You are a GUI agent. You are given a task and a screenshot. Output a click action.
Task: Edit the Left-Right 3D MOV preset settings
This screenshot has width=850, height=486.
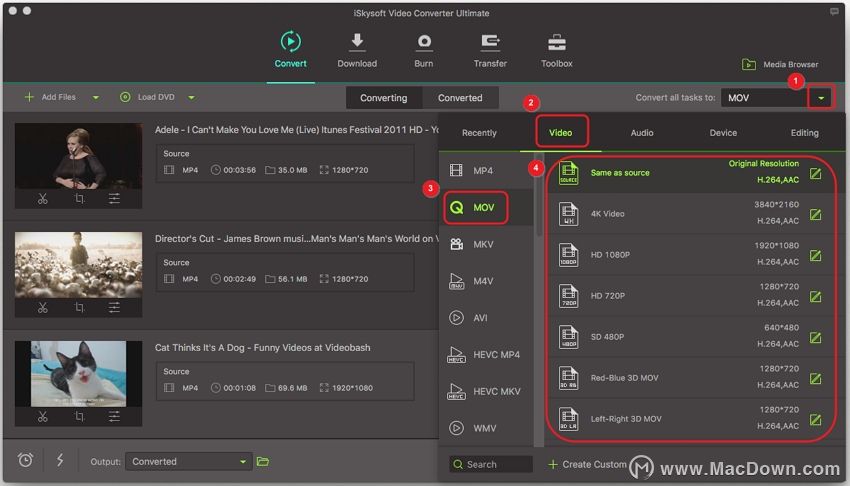[x=815, y=420]
